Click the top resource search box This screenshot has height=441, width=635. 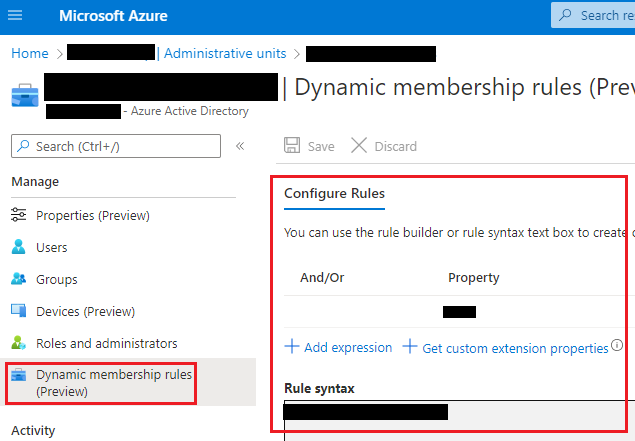tap(593, 15)
